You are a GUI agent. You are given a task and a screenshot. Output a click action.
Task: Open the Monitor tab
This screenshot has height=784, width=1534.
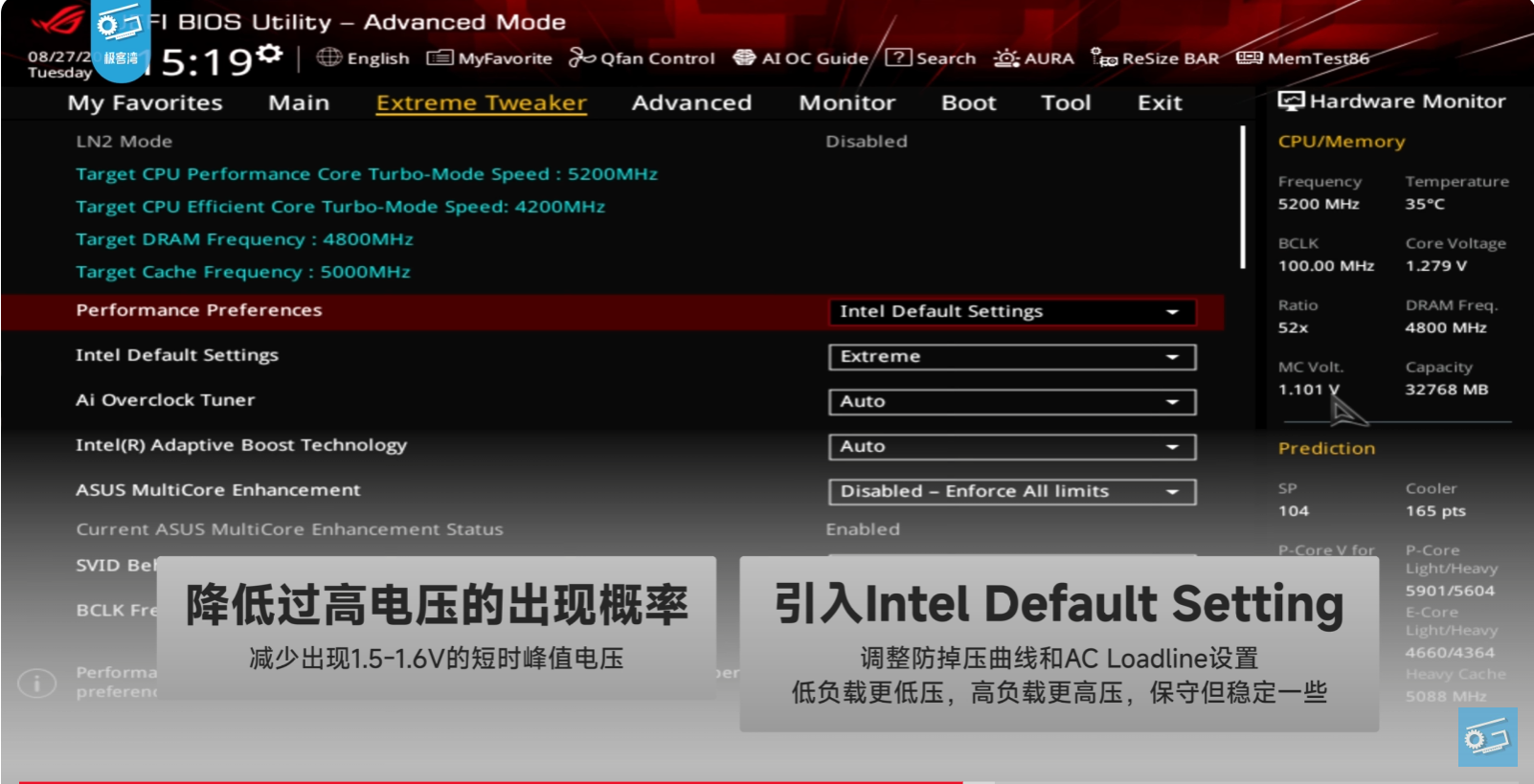(847, 102)
